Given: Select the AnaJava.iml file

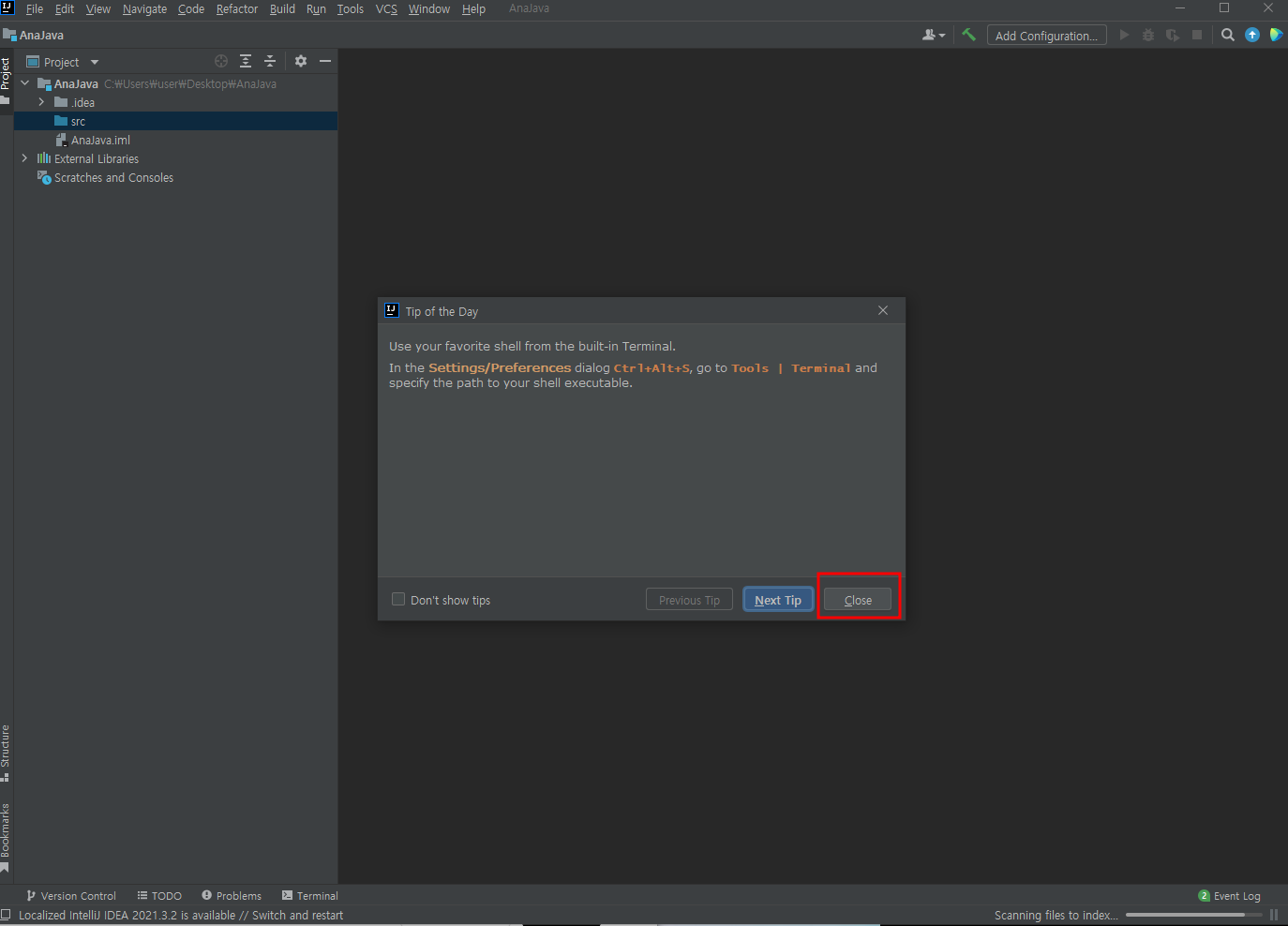Looking at the screenshot, I should (x=175, y=140).
